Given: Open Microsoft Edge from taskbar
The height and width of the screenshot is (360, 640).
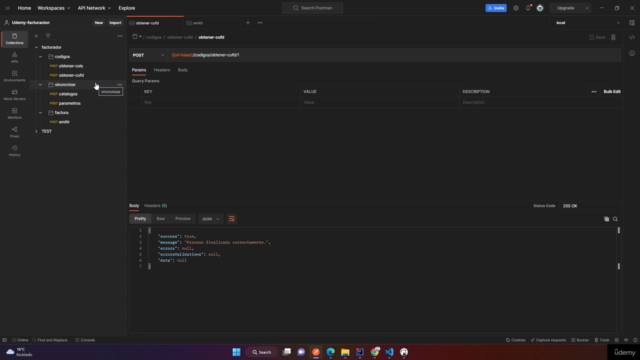Looking at the screenshot, I should 331,352.
